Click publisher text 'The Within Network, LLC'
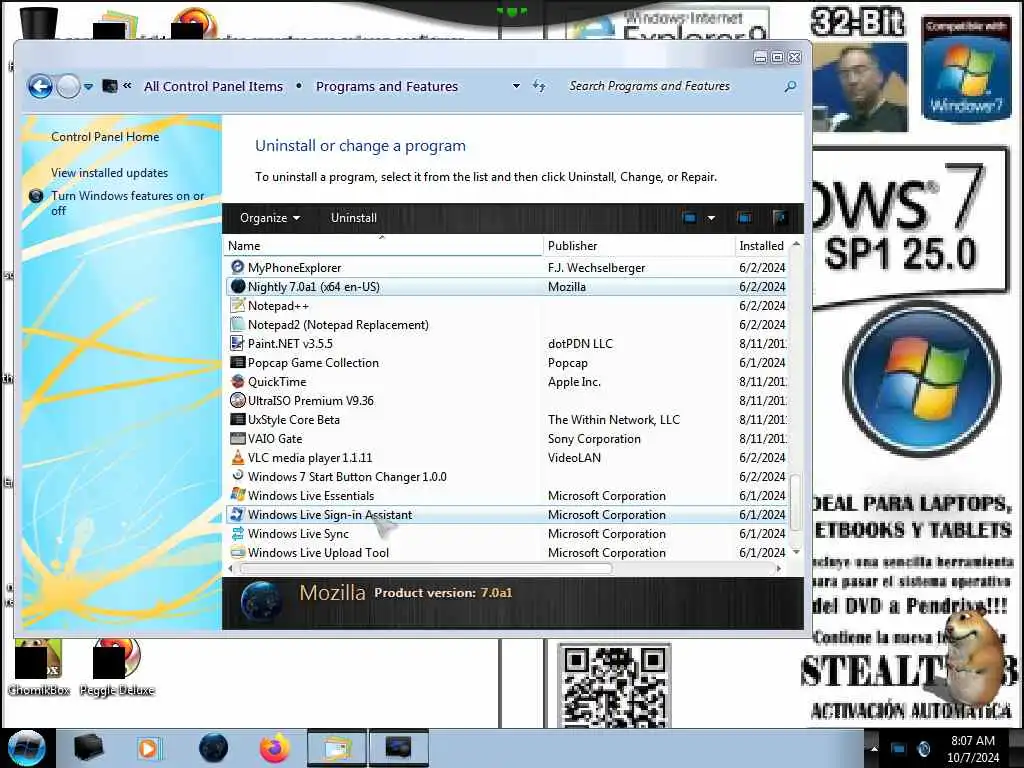This screenshot has width=1024, height=768. pyautogui.click(x=614, y=419)
